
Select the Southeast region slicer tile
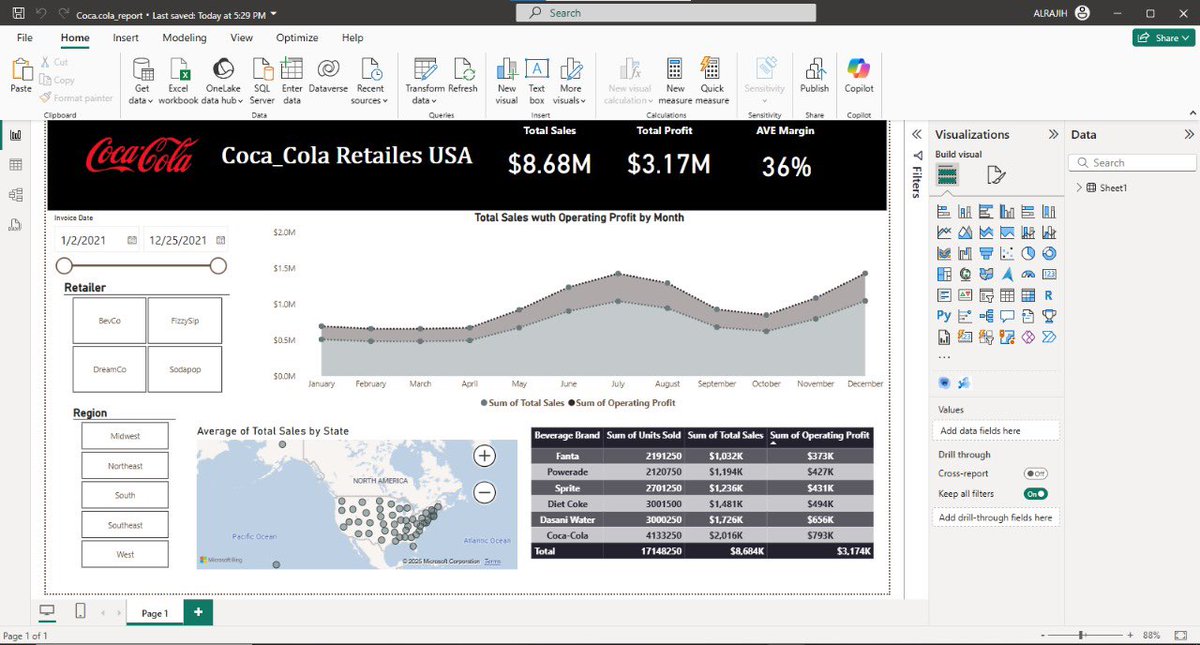pyautogui.click(x=125, y=525)
